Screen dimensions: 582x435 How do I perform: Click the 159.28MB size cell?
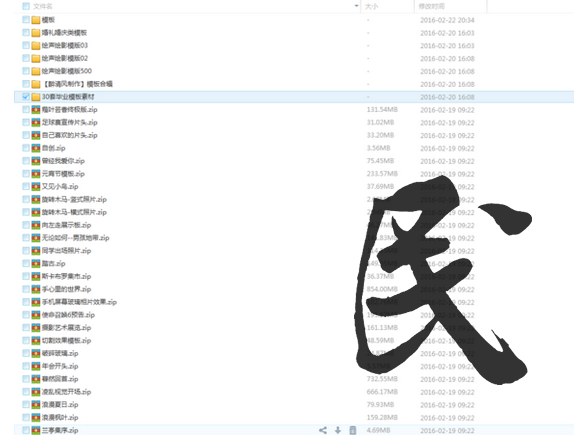382,418
